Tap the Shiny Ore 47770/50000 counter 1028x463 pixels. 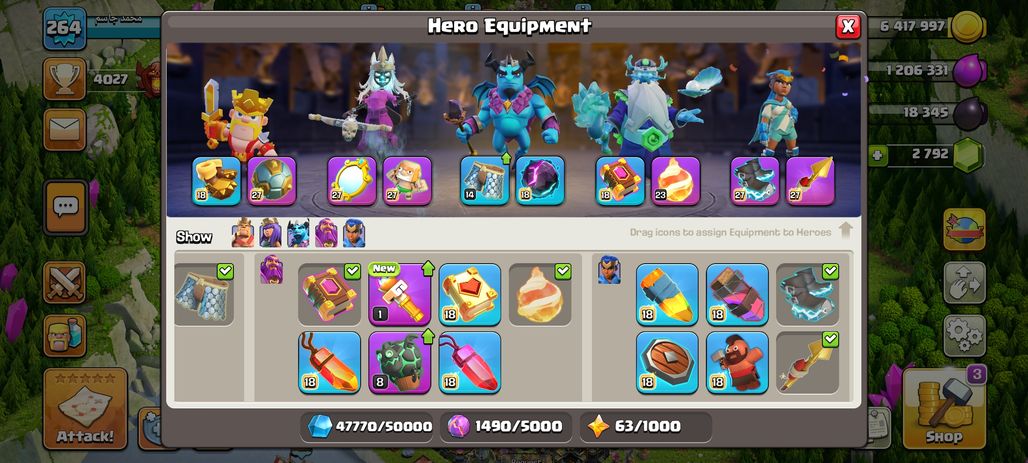pos(369,426)
